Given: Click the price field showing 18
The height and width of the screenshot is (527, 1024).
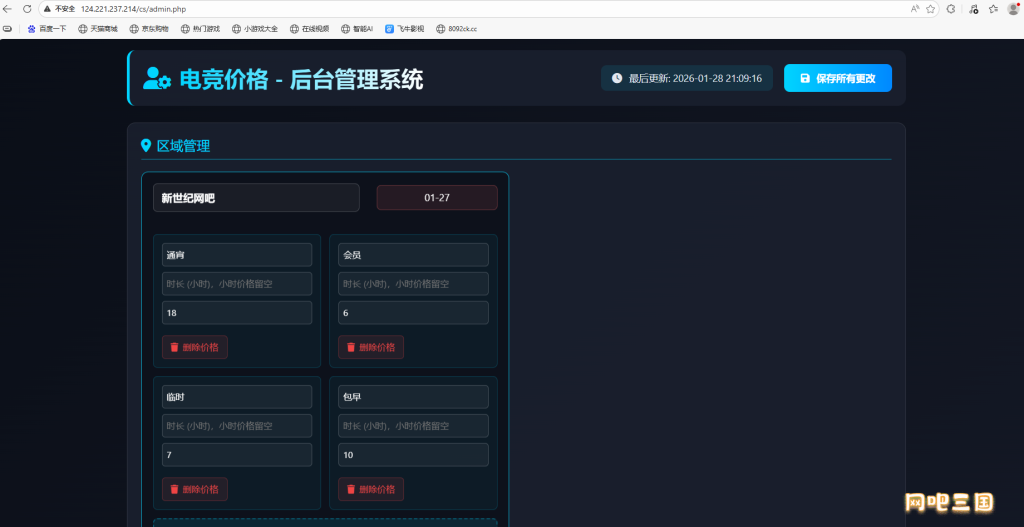Looking at the screenshot, I should (237, 313).
